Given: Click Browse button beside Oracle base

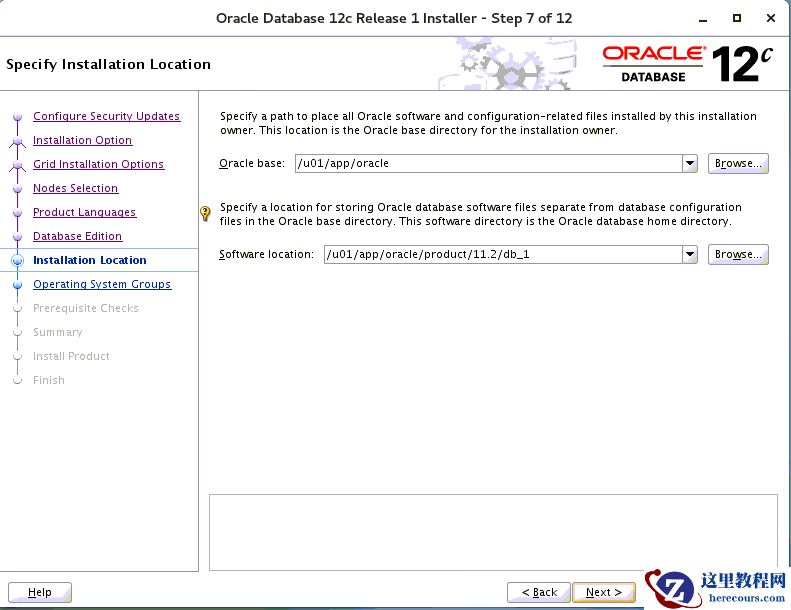Looking at the screenshot, I should [x=738, y=163].
